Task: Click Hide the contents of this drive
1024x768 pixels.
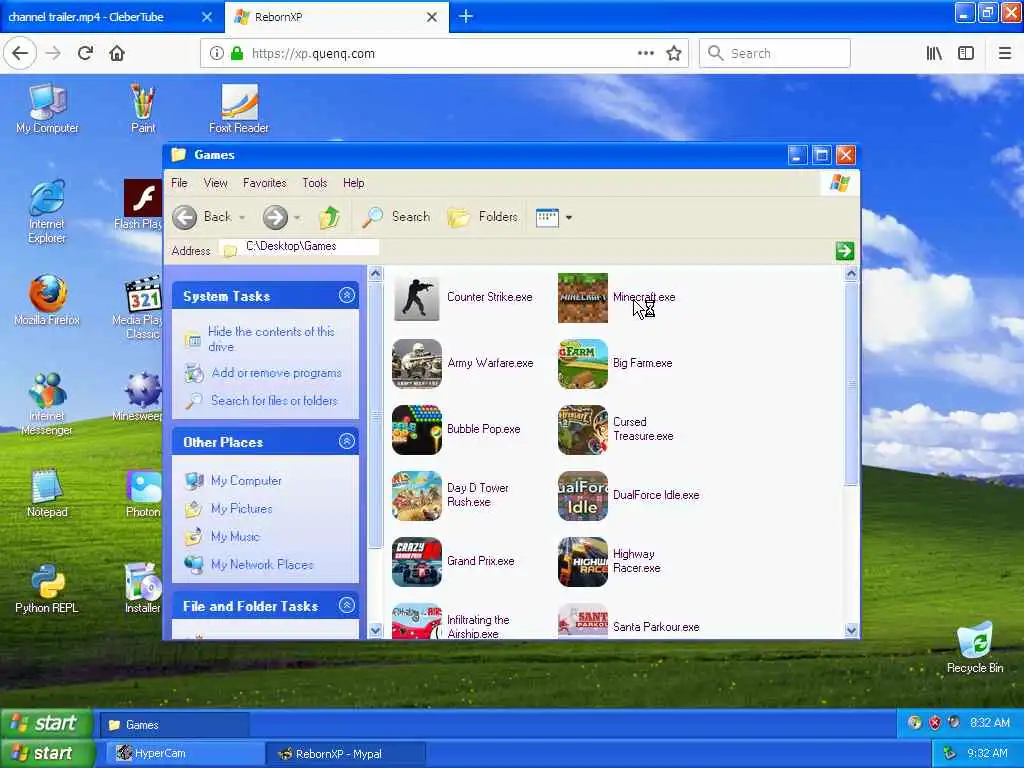Action: [271, 339]
